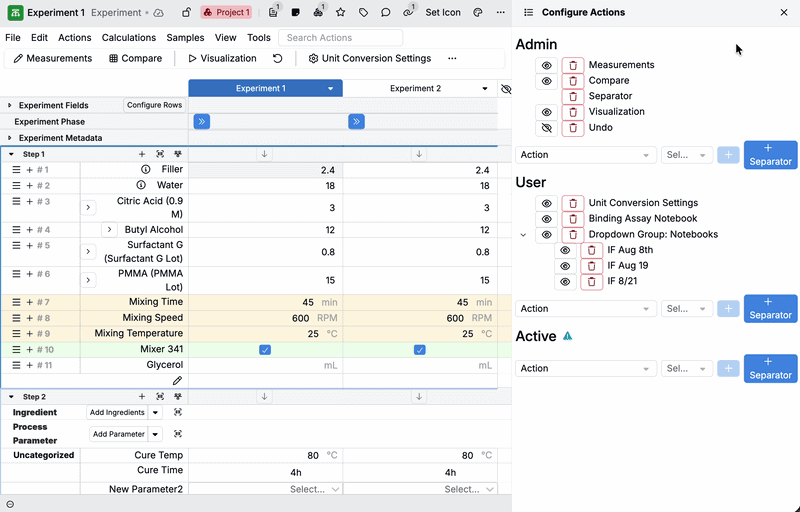Delete the Measurements action with trash icon

click(x=572, y=65)
